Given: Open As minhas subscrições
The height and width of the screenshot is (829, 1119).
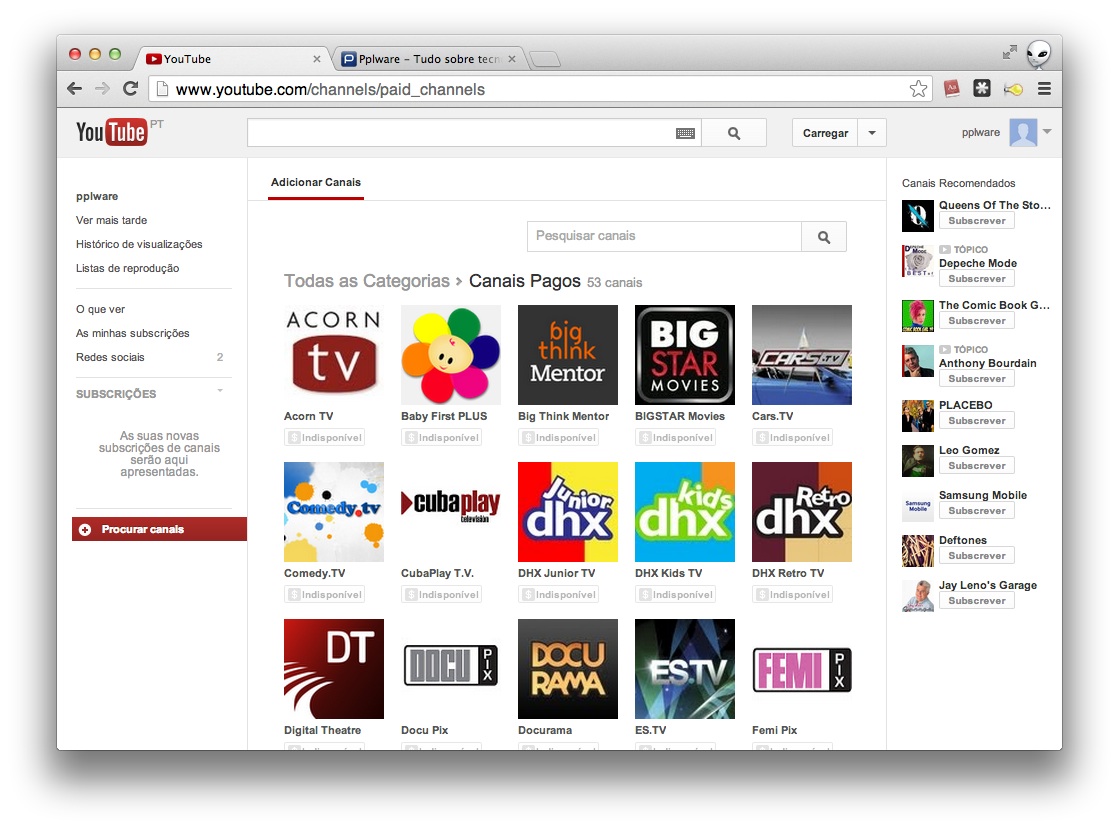Looking at the screenshot, I should [x=133, y=333].
